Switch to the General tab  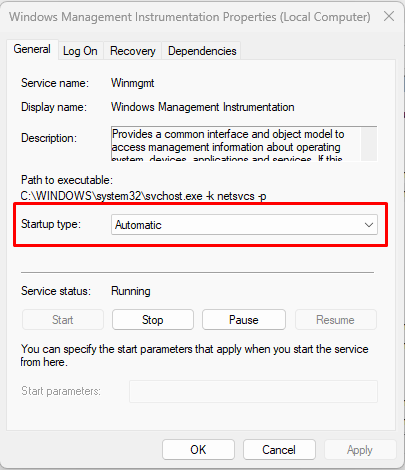click(x=32, y=49)
